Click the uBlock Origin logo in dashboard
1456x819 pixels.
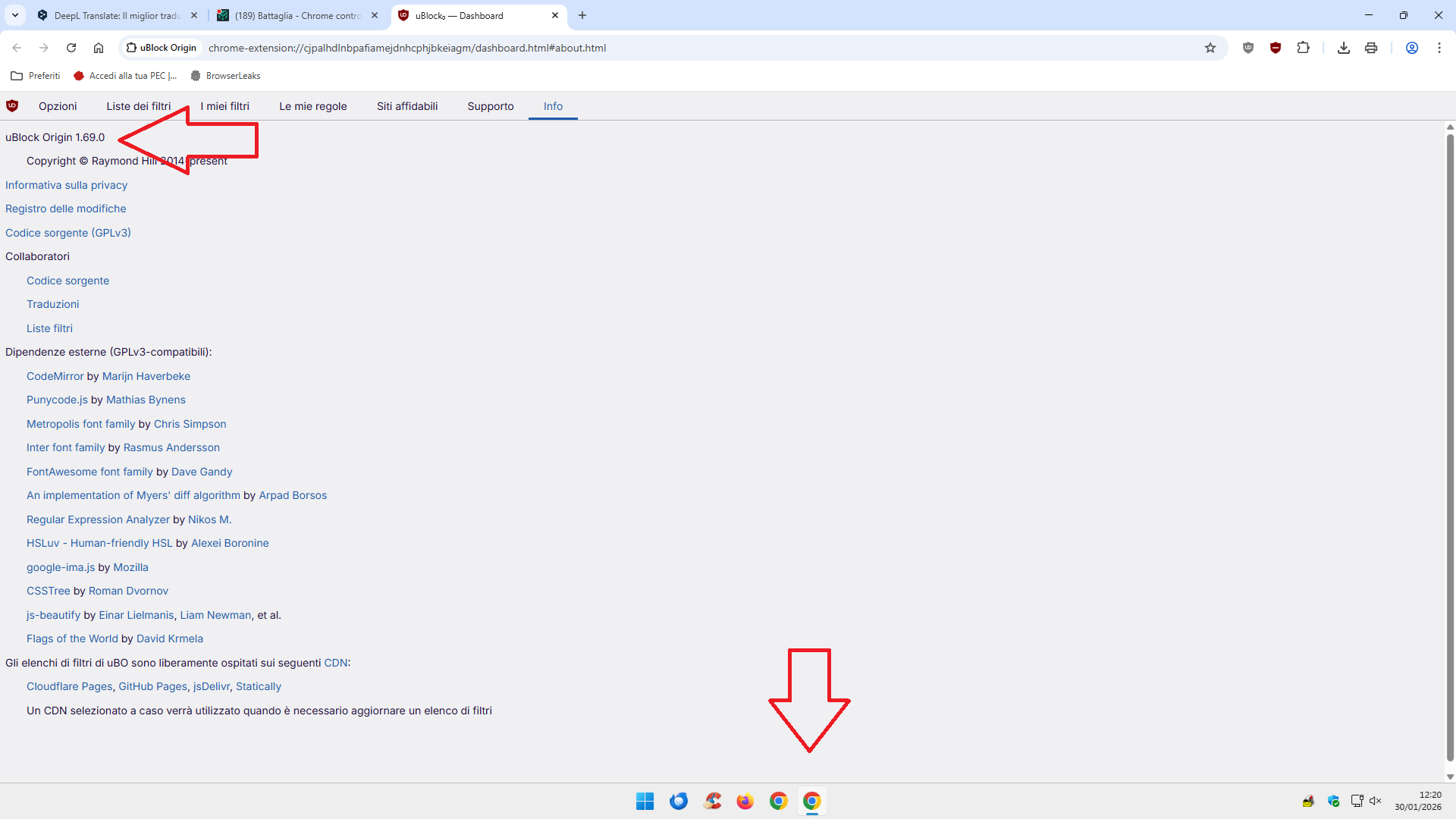click(12, 106)
